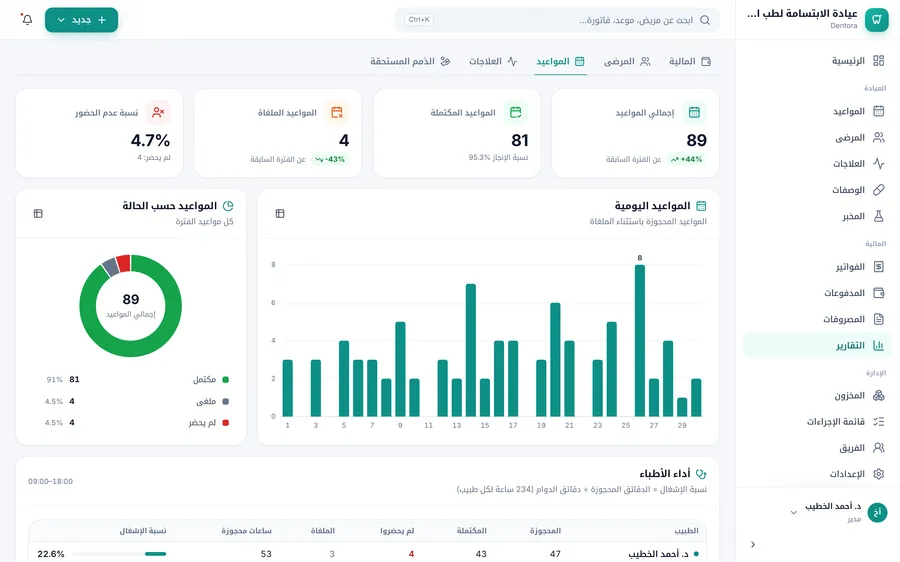Open المخزون page from sidebar
This screenshot has width=900, height=562.
click(x=817, y=395)
